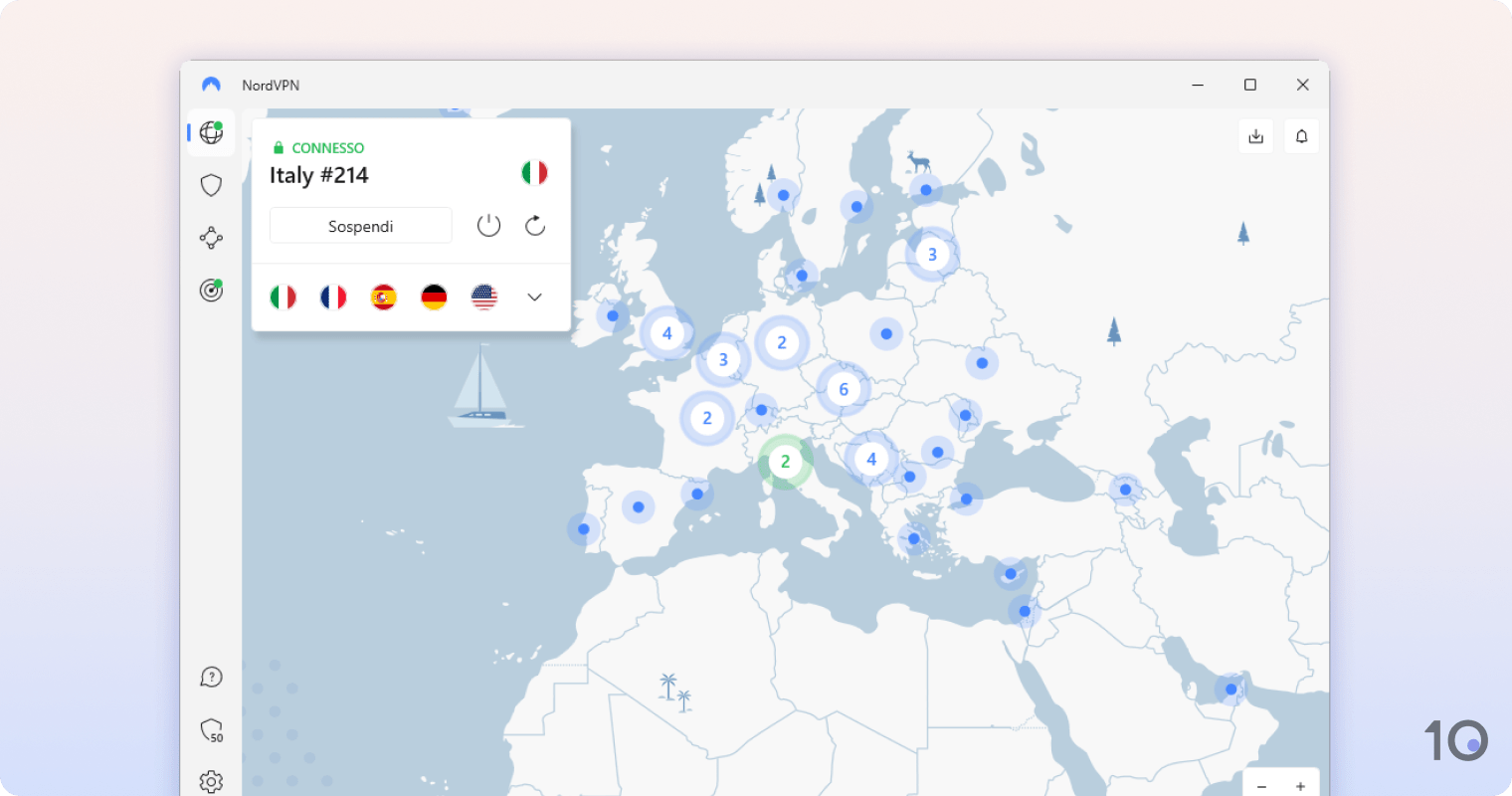Open the downloads icon in top right
This screenshot has width=1512, height=796.
point(1255,135)
